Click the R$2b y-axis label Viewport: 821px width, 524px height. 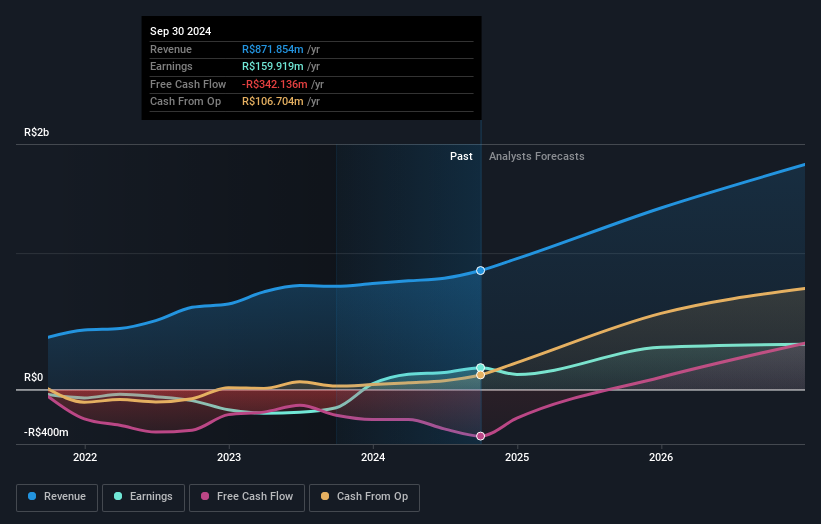point(37,132)
